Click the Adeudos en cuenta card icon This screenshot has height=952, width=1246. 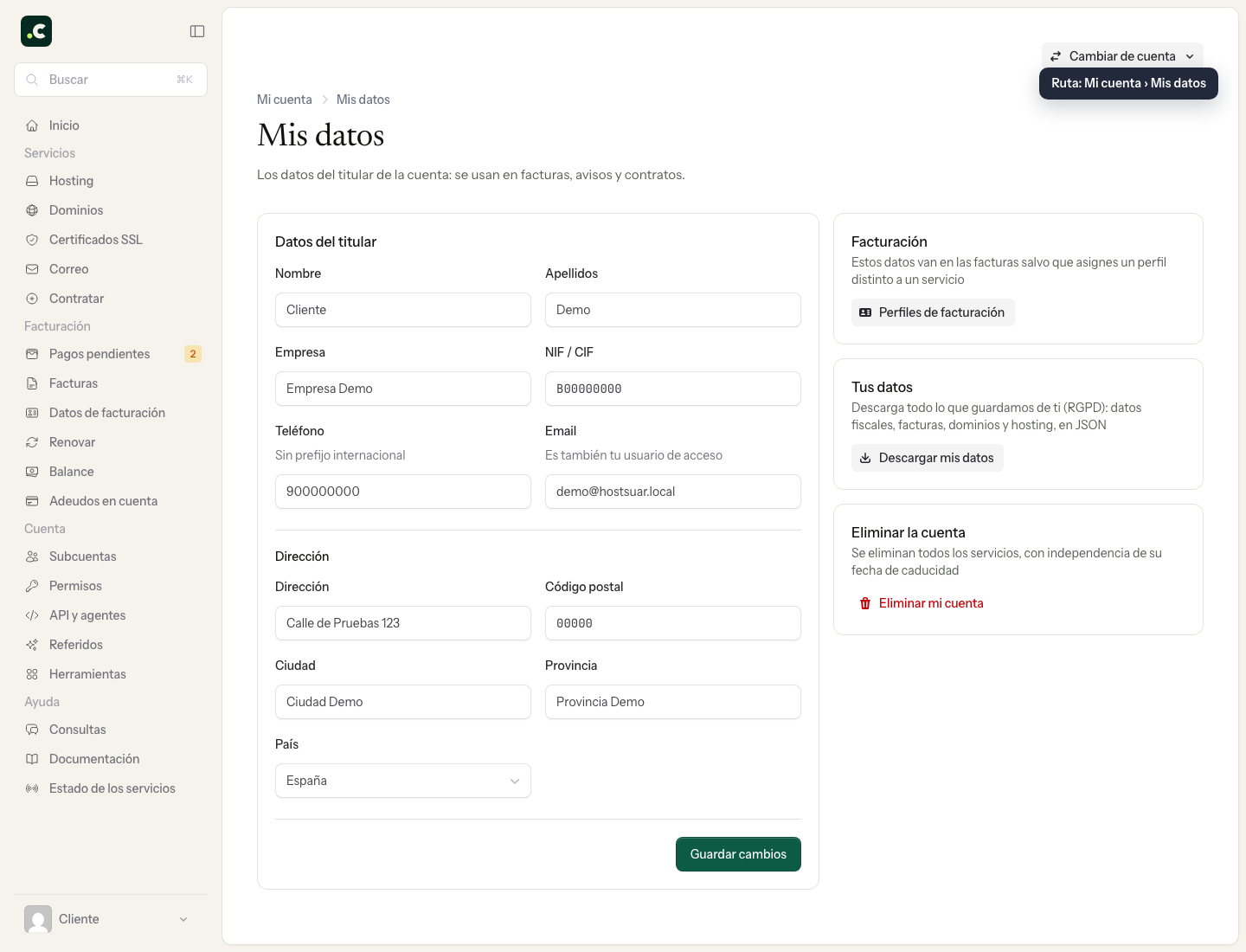(32, 501)
